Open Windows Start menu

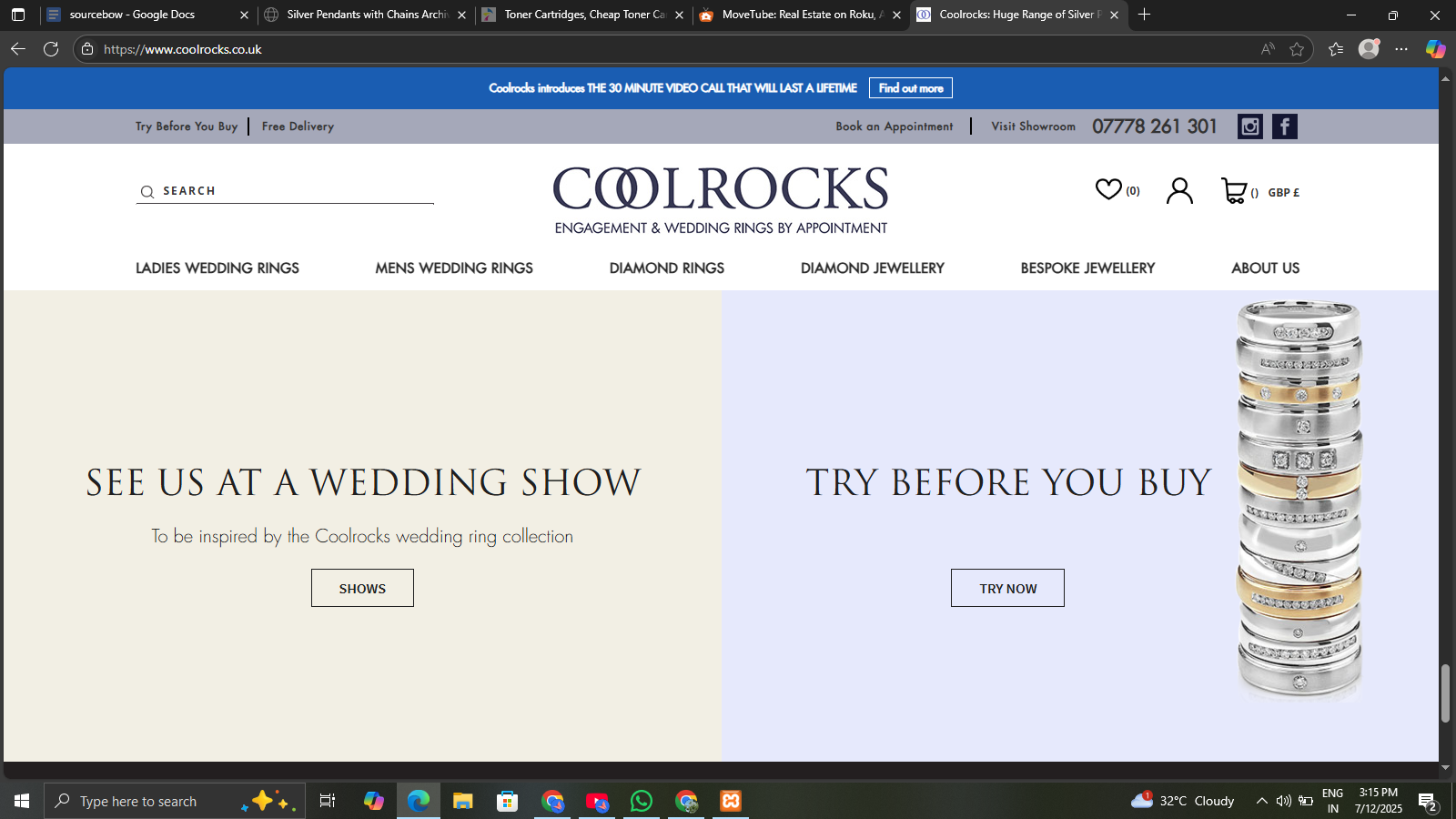tap(22, 801)
